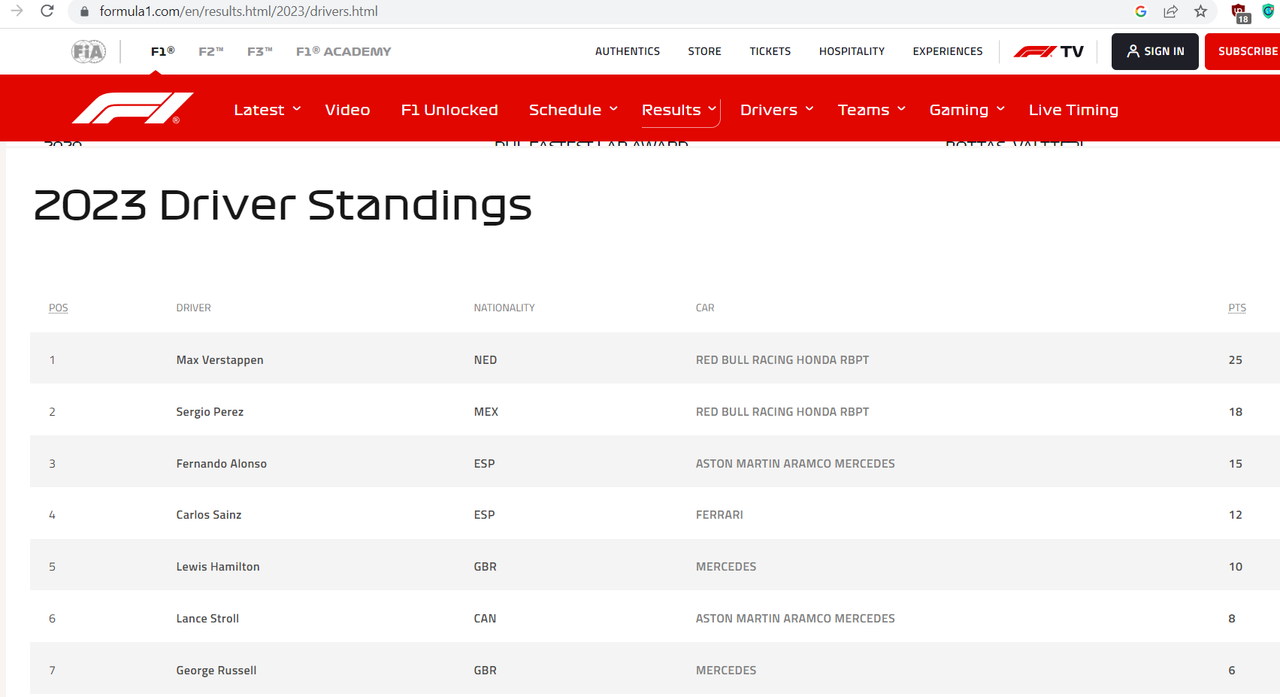The width and height of the screenshot is (1280, 697).
Task: Expand the Results dropdown
Action: pyautogui.click(x=680, y=110)
